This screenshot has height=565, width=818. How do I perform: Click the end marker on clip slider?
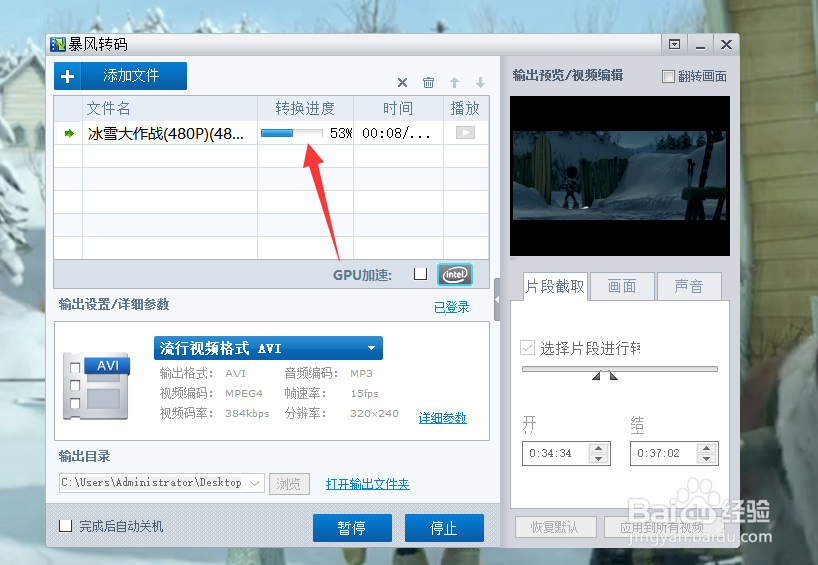tap(614, 376)
